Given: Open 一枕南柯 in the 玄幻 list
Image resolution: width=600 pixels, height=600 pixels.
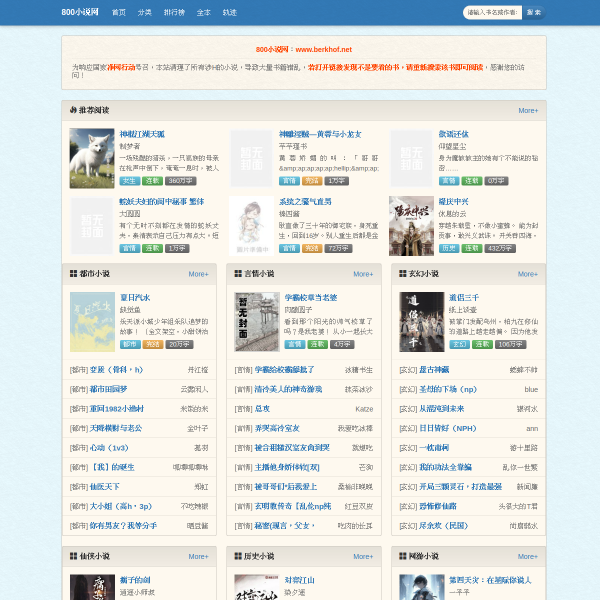Looking at the screenshot, I should [x=434, y=448].
